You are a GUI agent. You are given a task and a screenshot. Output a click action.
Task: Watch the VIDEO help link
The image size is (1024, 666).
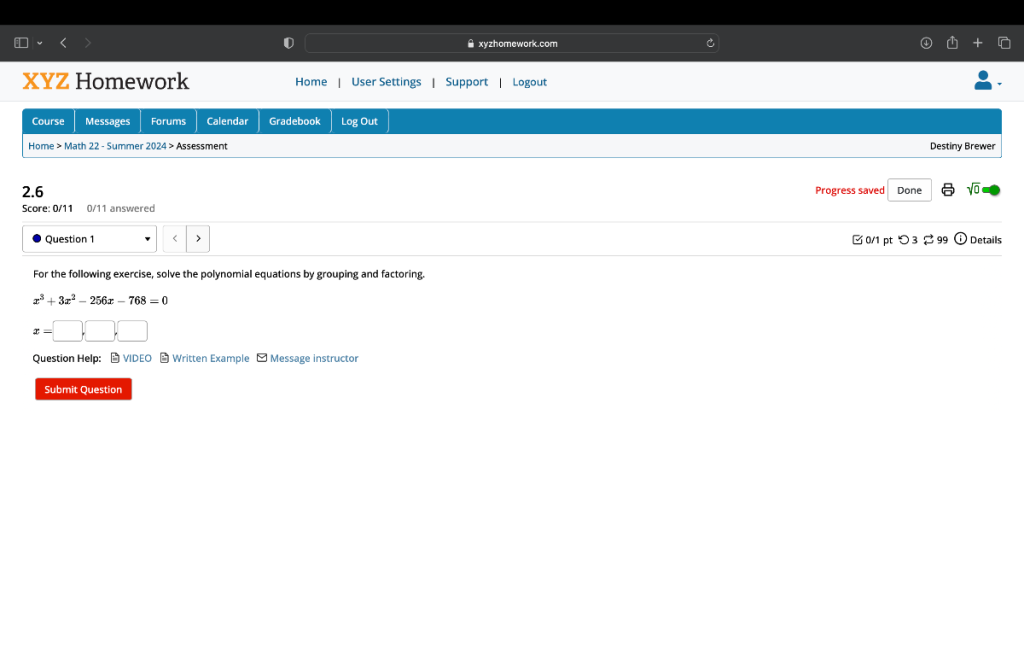137,358
